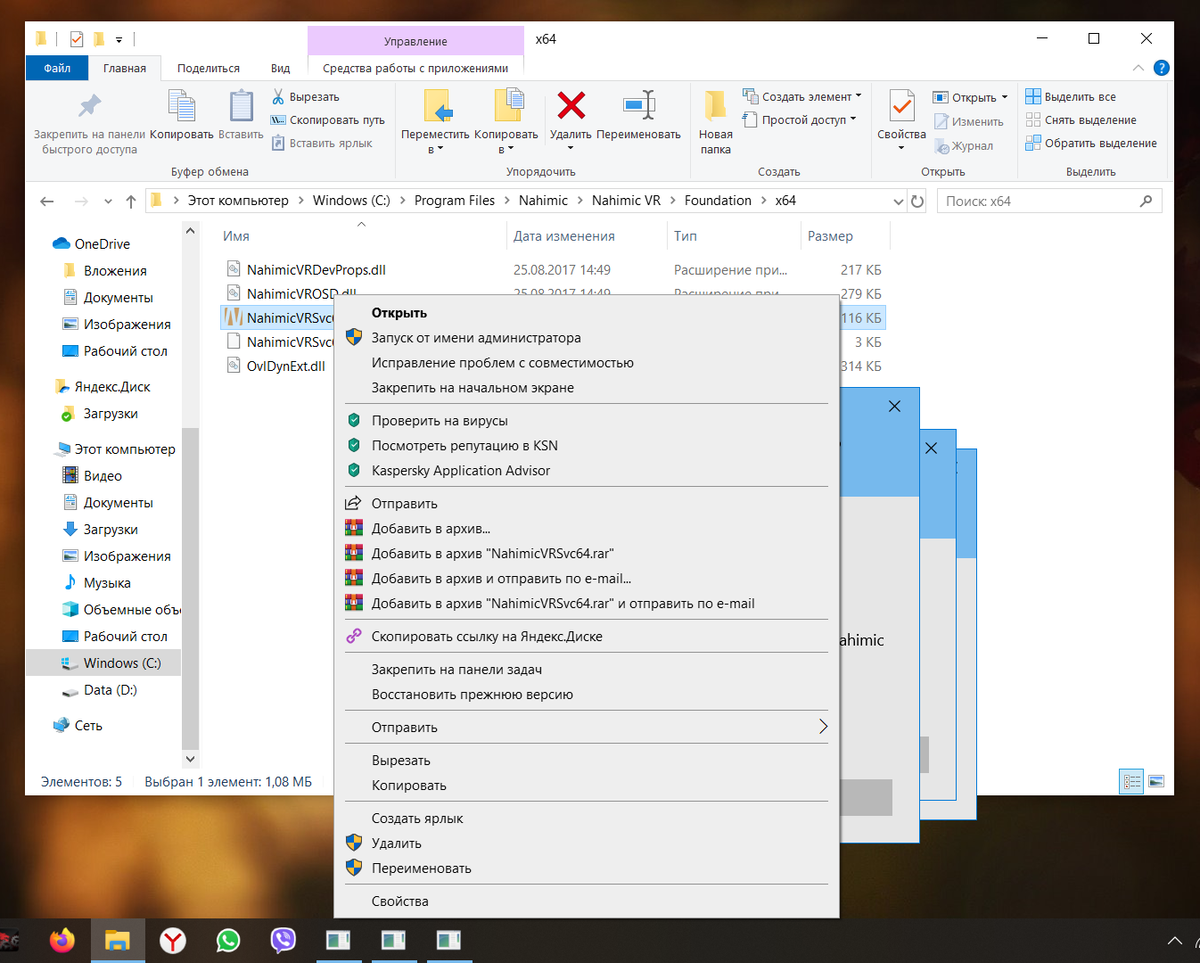Click the Paste ribbon icon

point(241,106)
